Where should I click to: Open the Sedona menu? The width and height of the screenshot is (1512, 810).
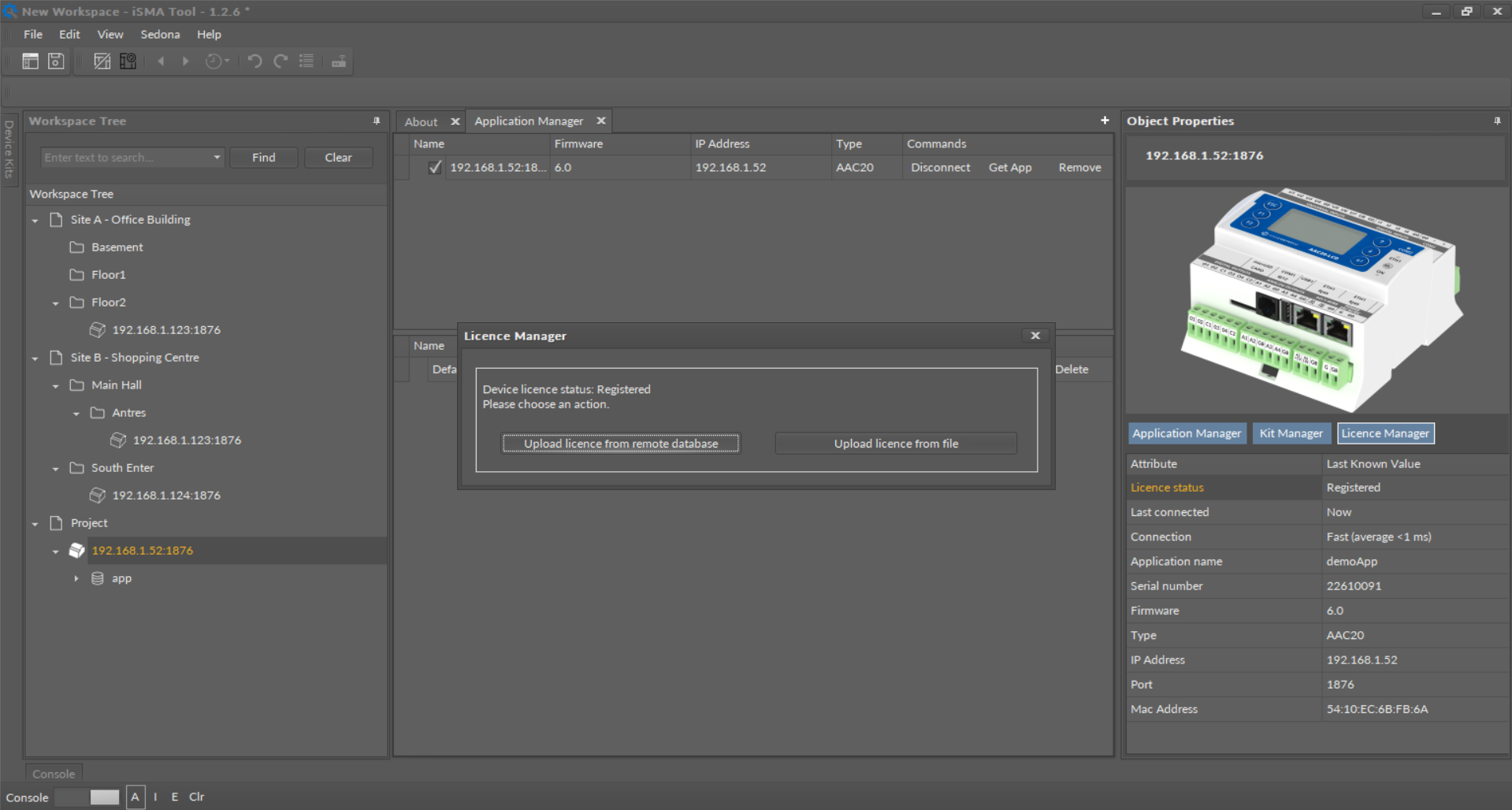coord(160,35)
